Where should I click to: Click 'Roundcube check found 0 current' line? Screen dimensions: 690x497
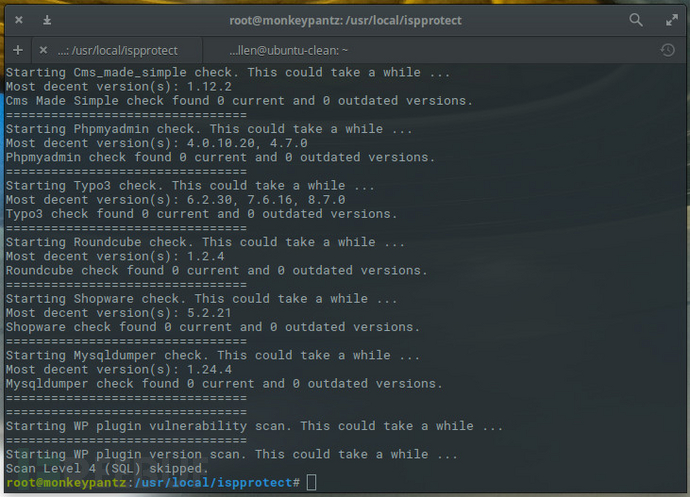point(217,270)
